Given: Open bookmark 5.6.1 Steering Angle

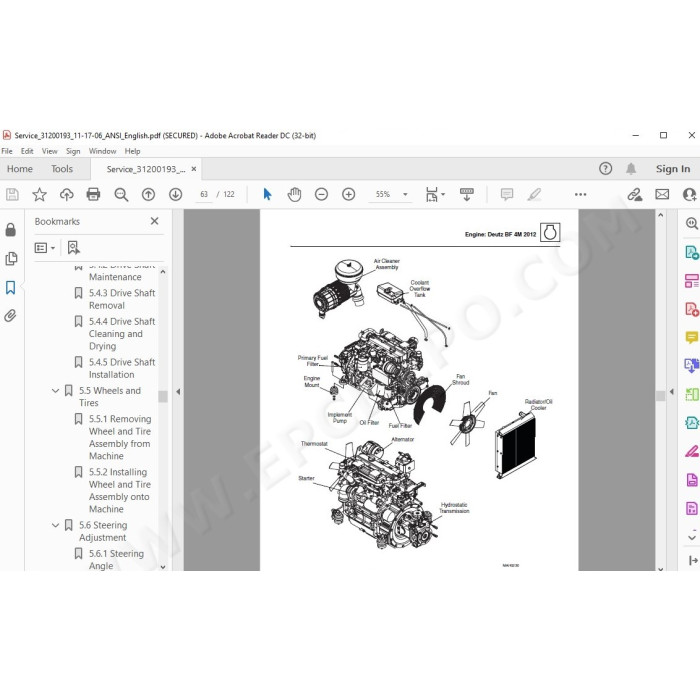Looking at the screenshot, I should click(116, 559).
